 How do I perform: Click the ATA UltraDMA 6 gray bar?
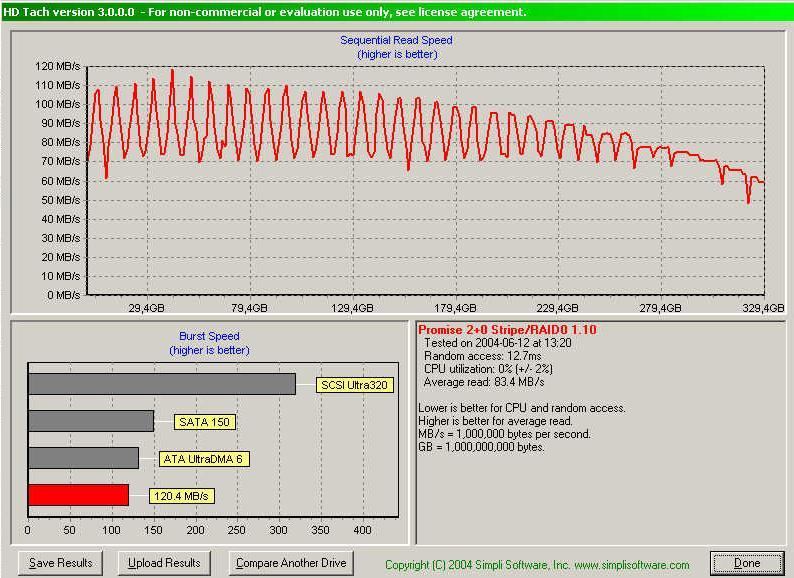[x=84, y=458]
